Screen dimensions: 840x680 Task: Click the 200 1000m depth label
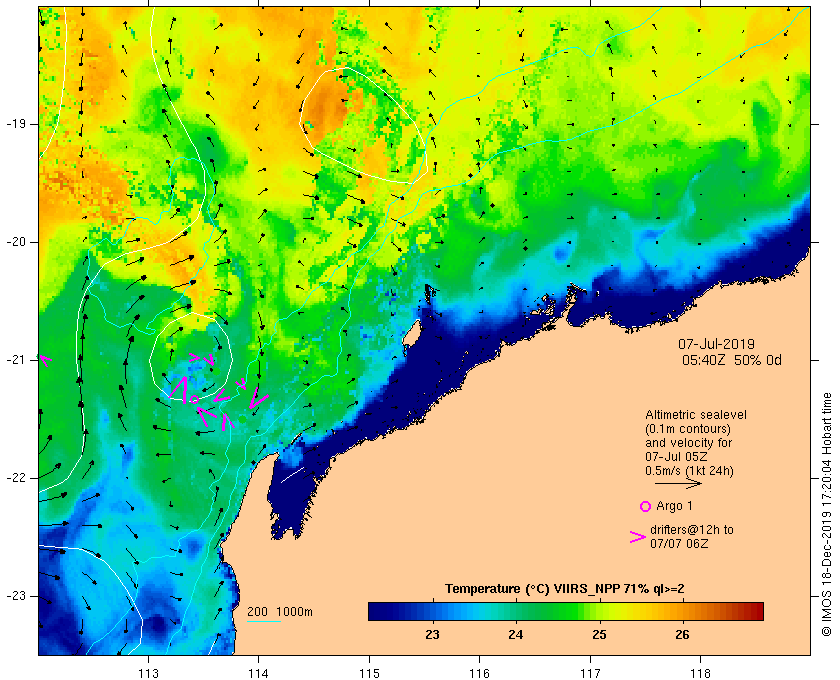(280, 612)
